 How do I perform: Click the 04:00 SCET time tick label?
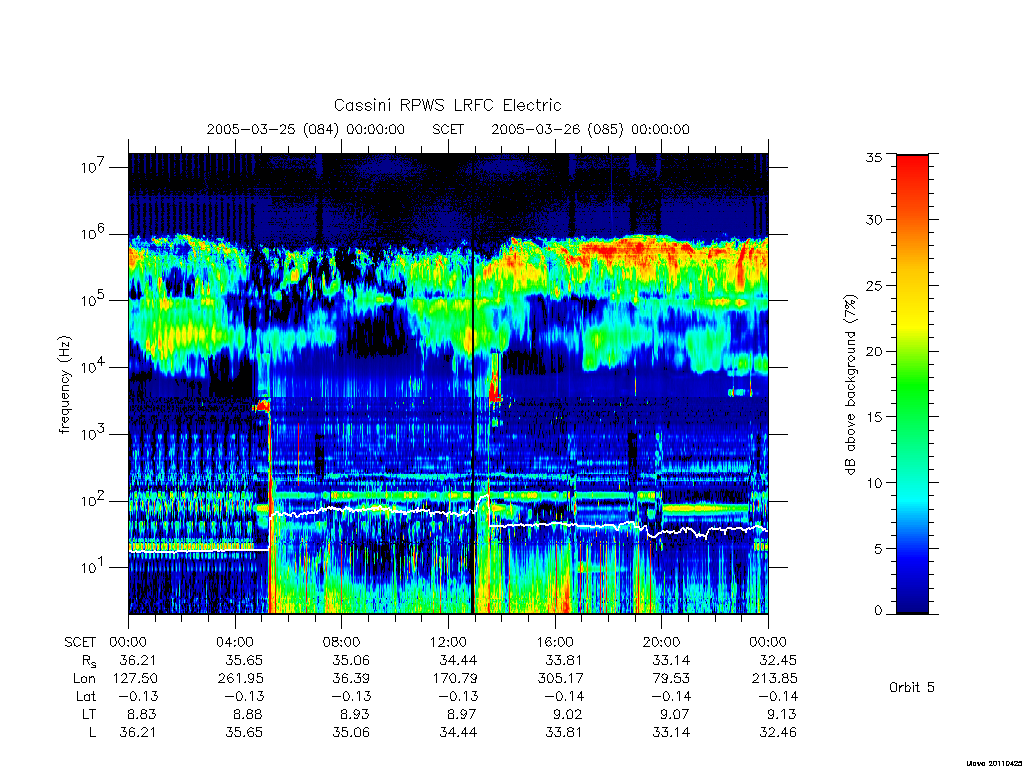pyautogui.click(x=235, y=642)
